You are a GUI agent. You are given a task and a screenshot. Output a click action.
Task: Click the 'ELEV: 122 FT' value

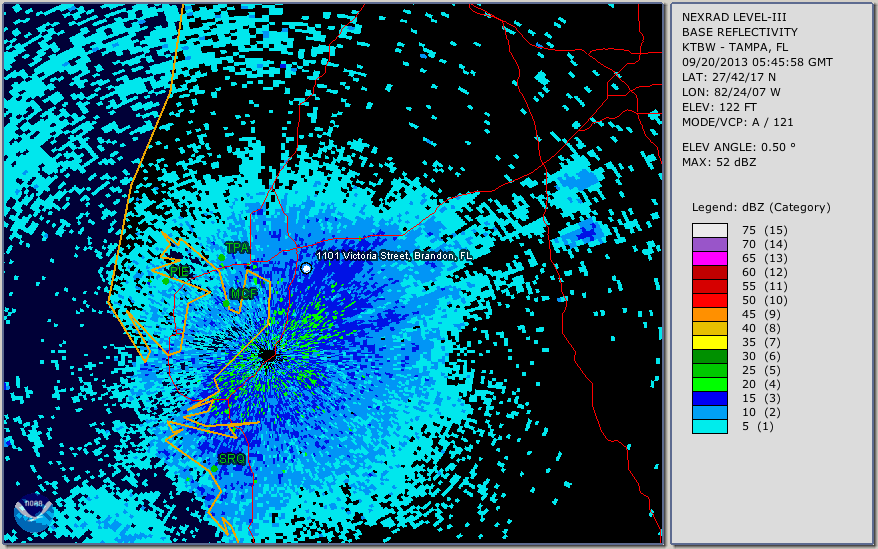point(720,107)
